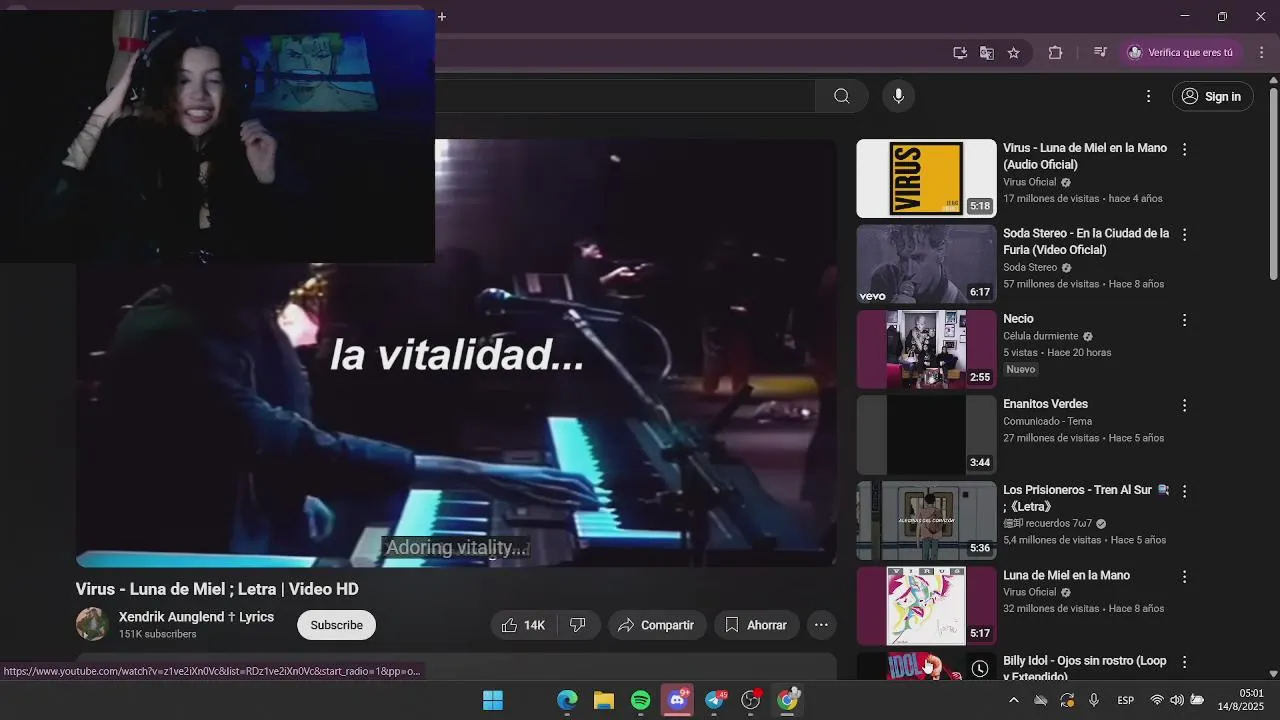1280x720 pixels.
Task: Open options for Virus Luna de Miel Audio Oficial
Action: pos(1185,149)
